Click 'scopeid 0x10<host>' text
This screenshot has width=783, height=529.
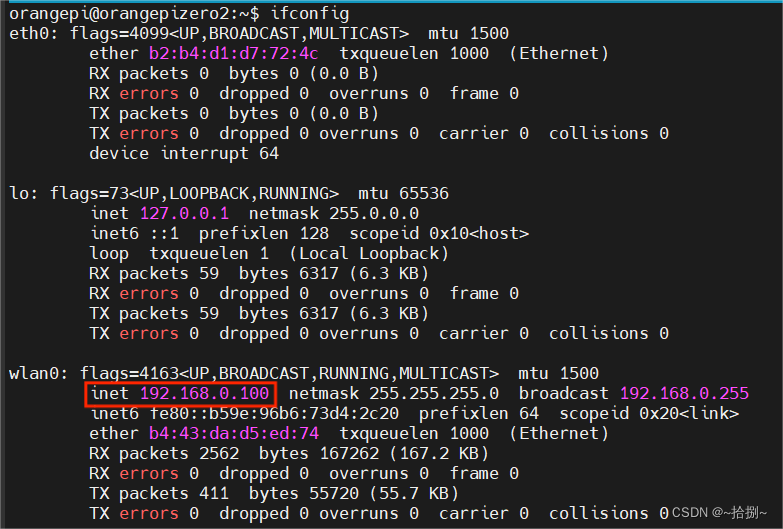[439, 233]
